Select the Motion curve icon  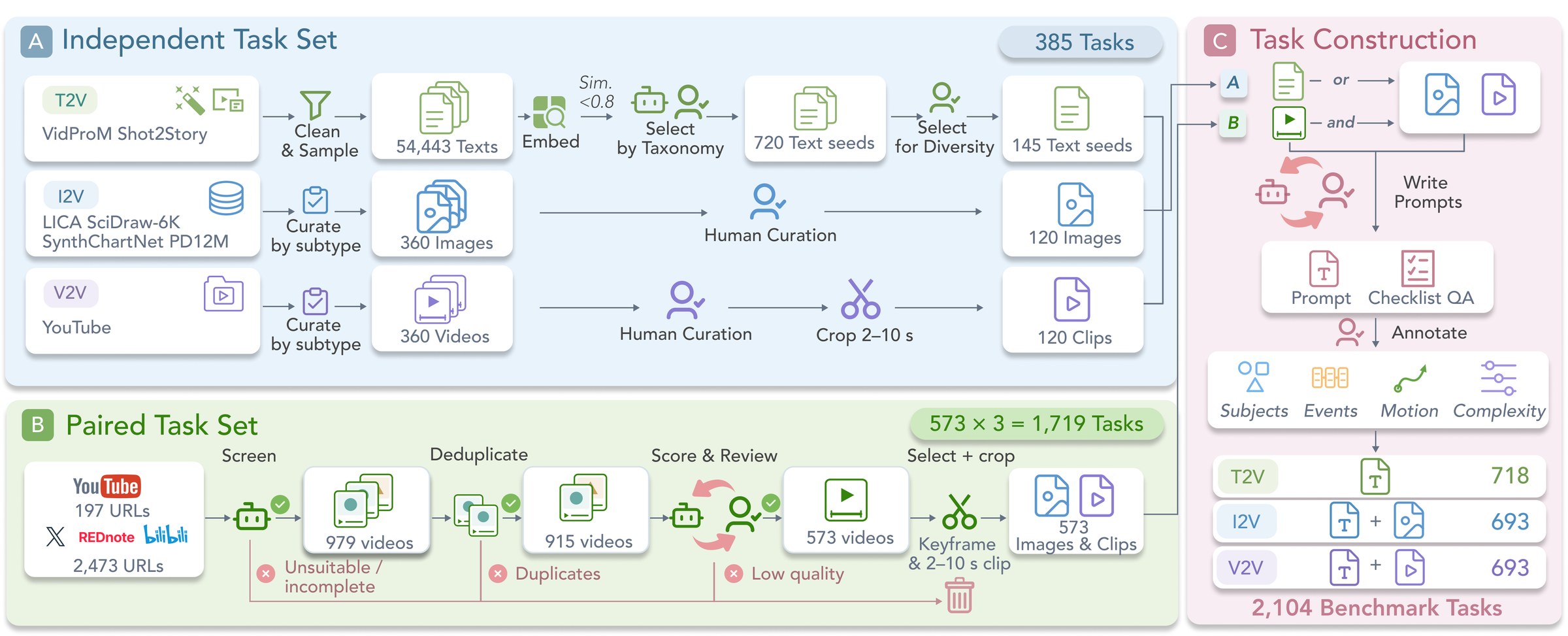[1410, 378]
